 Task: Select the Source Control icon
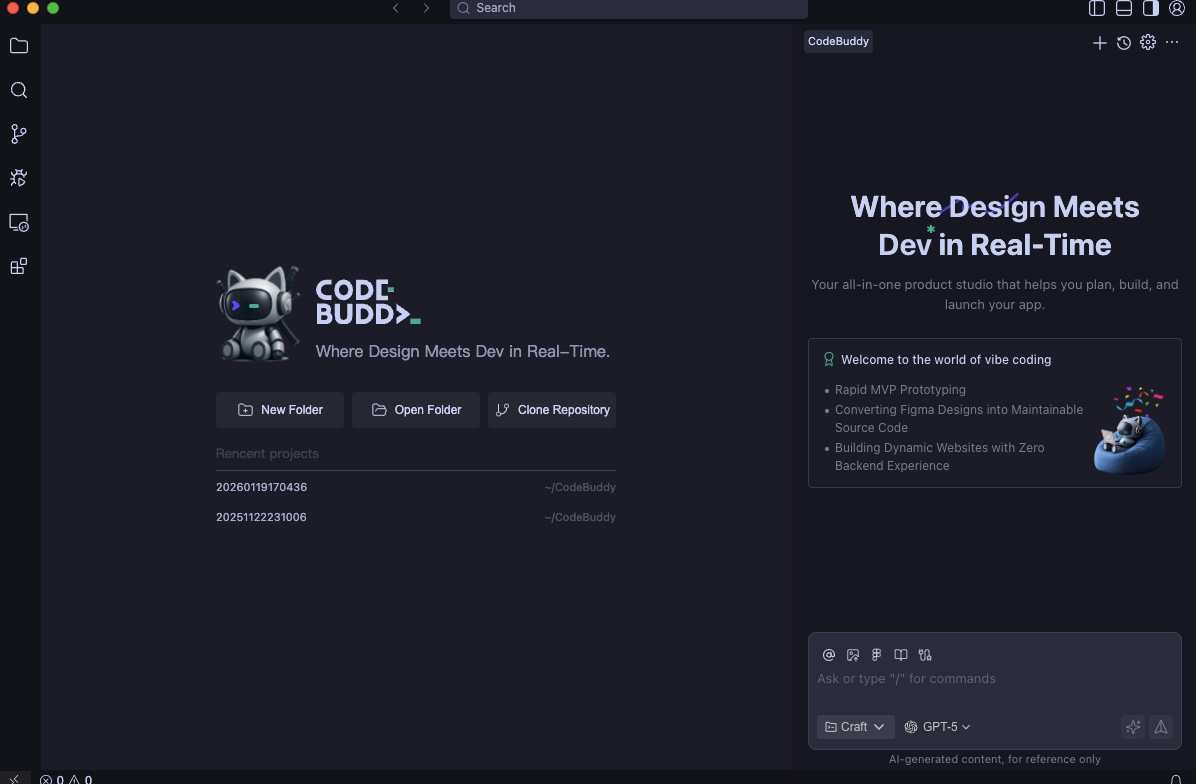point(18,133)
